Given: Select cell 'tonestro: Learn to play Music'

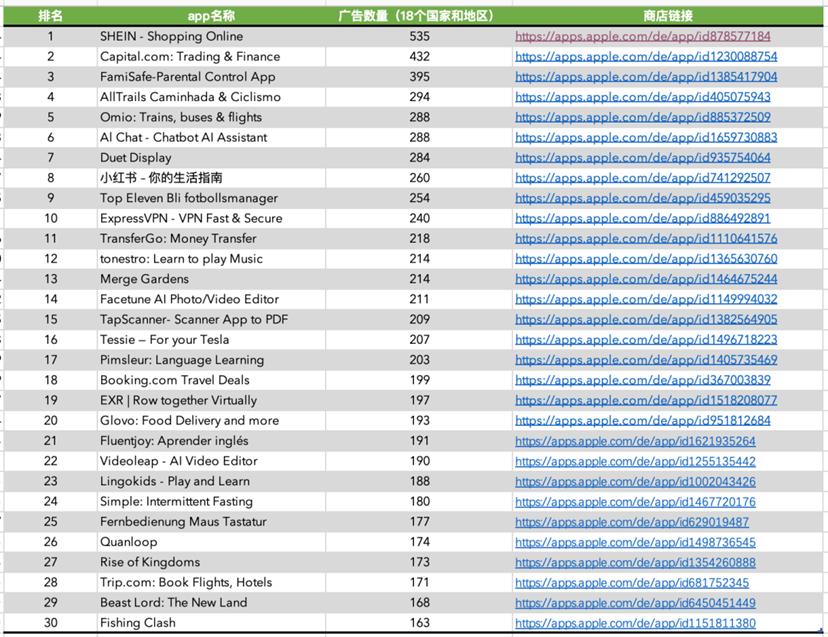Looking at the screenshot, I should [211, 259].
